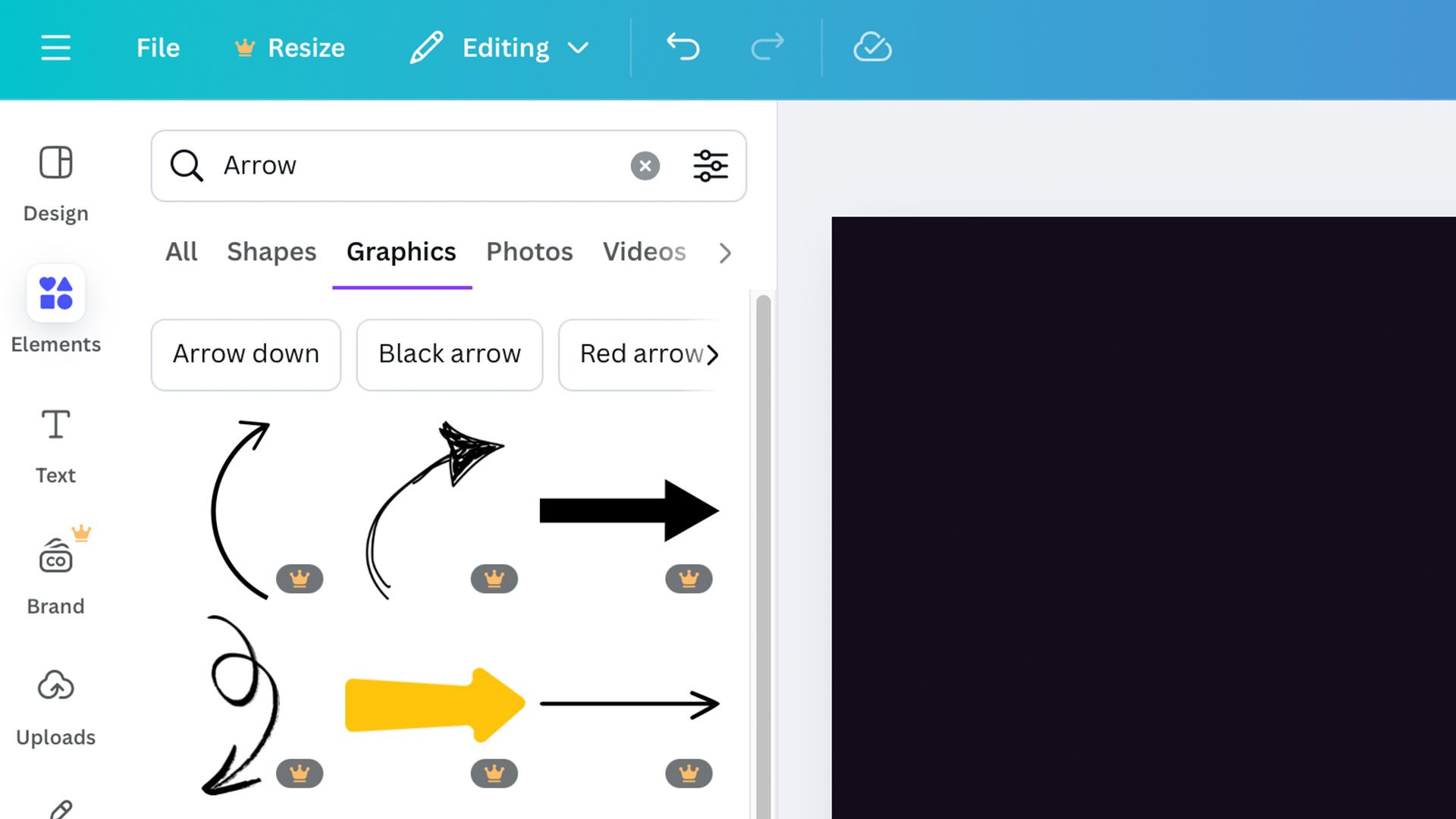The height and width of the screenshot is (819, 1456).
Task: Select the Arrow down suggestion chip
Action: pyautogui.click(x=246, y=354)
